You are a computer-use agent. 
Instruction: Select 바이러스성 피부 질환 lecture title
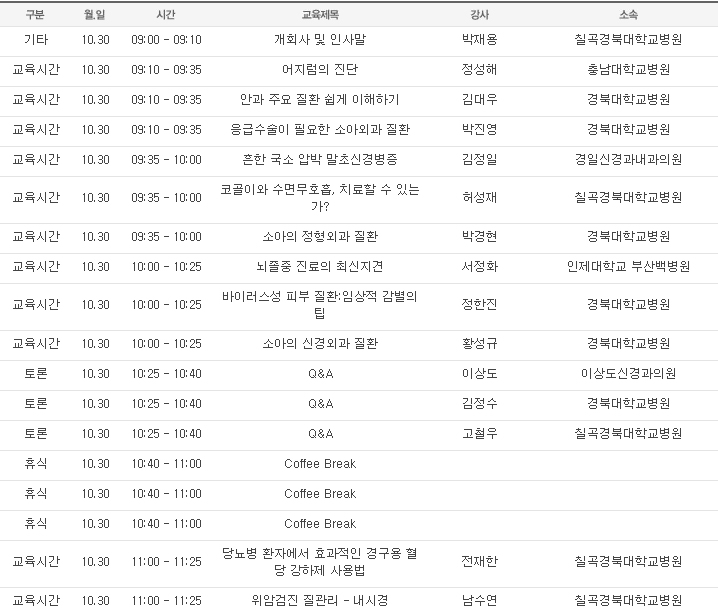(x=320, y=305)
